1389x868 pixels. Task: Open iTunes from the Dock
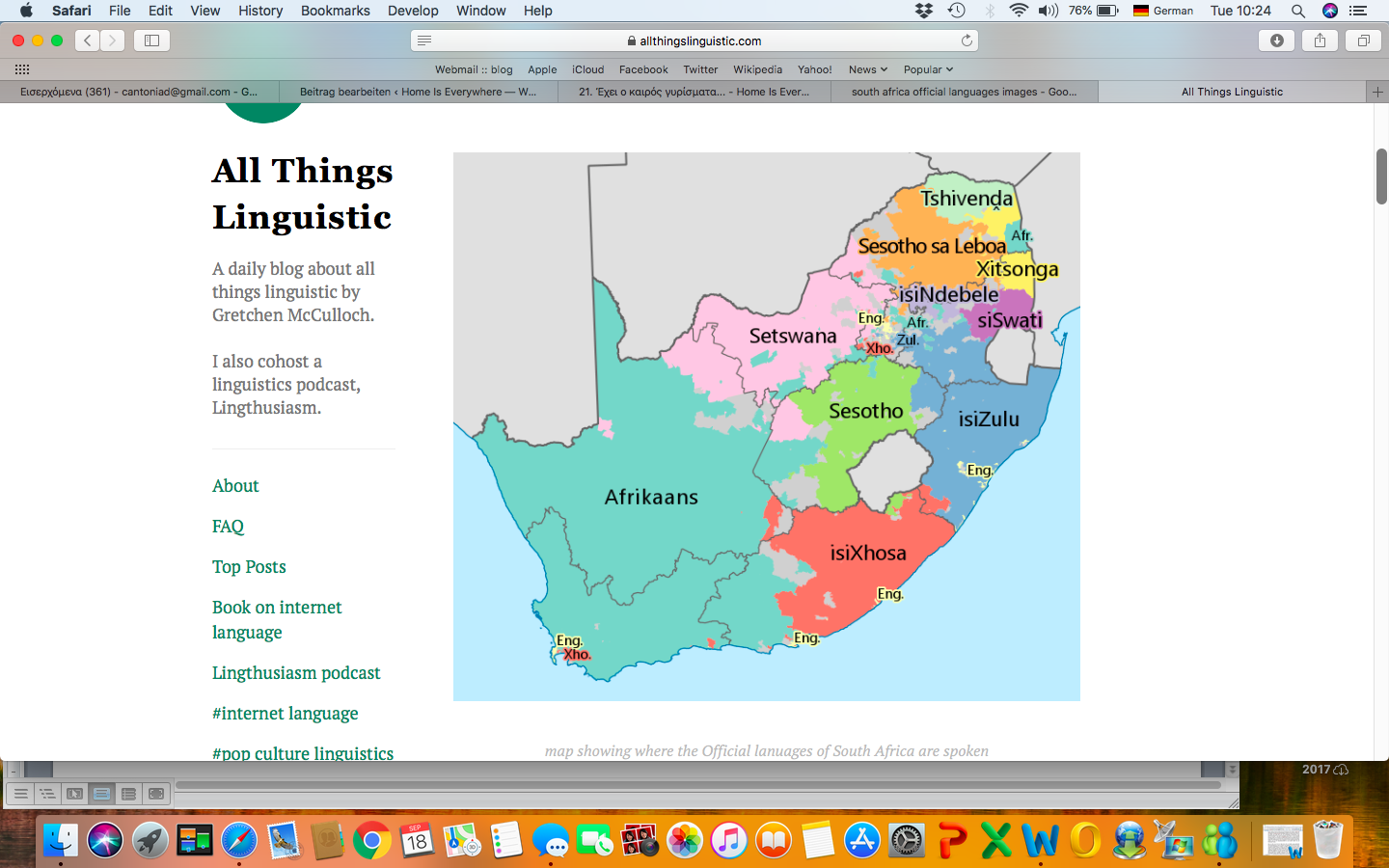coord(729,840)
